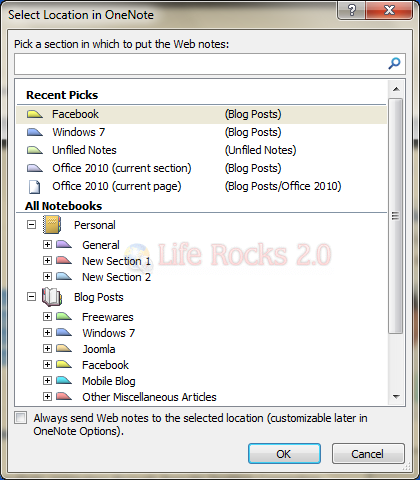The width and height of the screenshot is (420, 480).
Task: Enable Always send Web notes checkbox
Action: [21, 418]
